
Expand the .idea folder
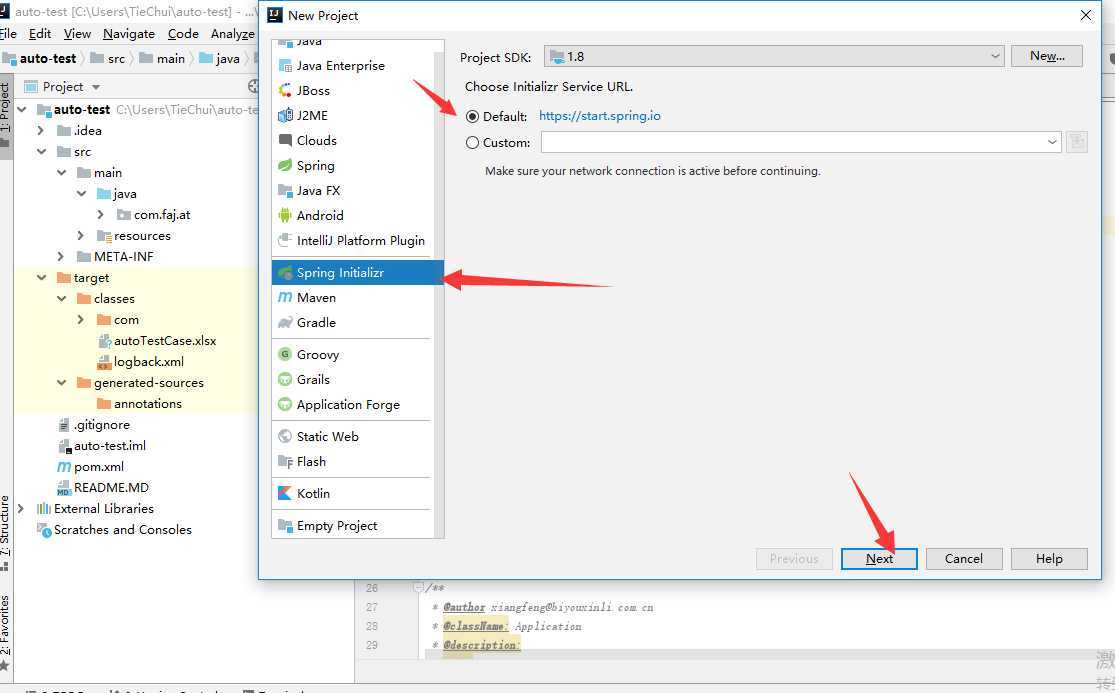coord(41,131)
